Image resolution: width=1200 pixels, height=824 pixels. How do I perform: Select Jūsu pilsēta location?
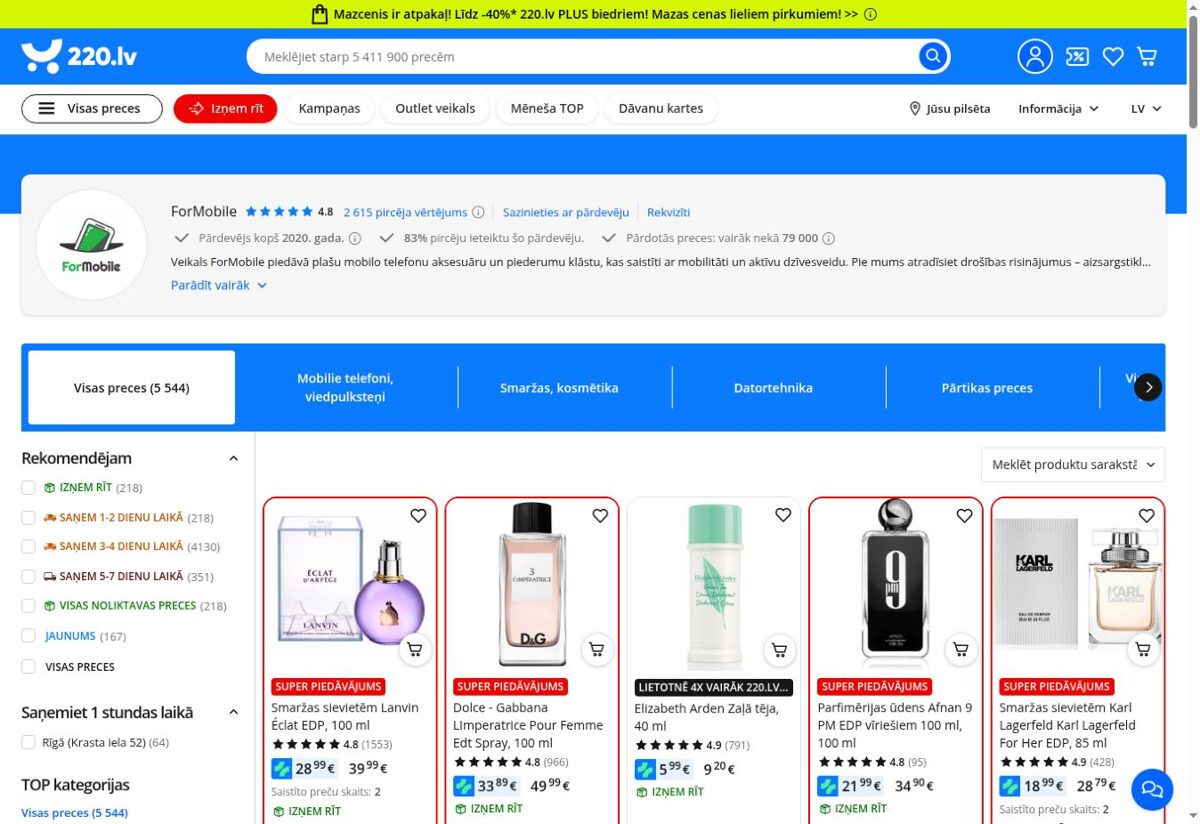949,108
